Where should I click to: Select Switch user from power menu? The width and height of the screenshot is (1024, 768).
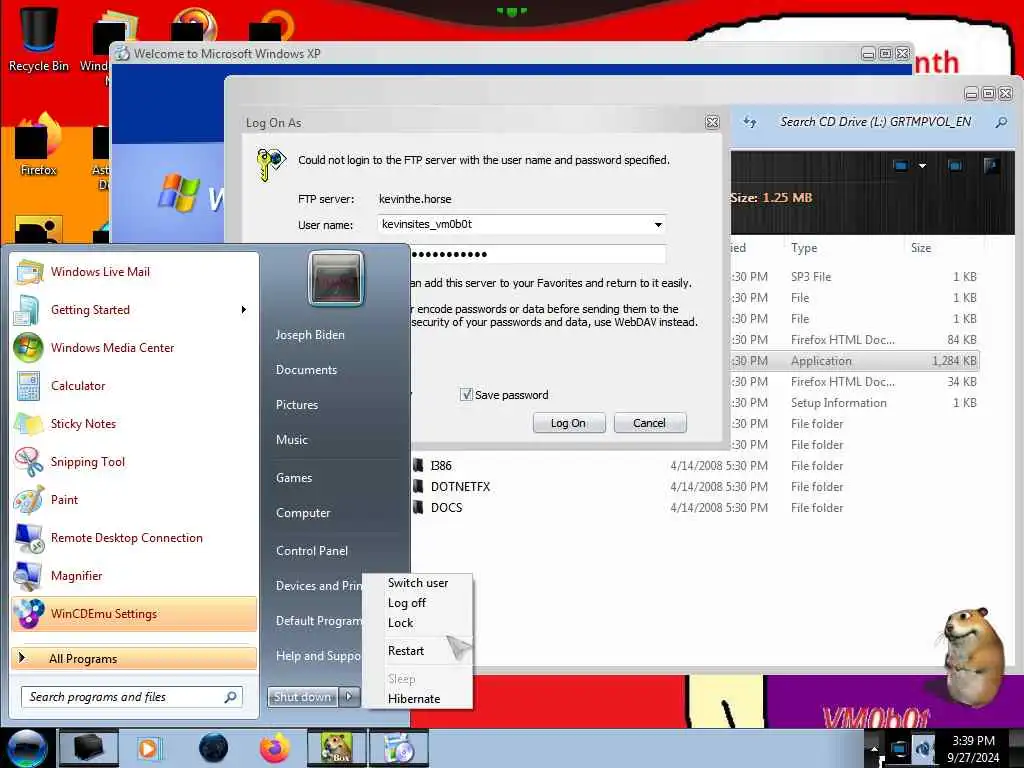[x=418, y=583]
